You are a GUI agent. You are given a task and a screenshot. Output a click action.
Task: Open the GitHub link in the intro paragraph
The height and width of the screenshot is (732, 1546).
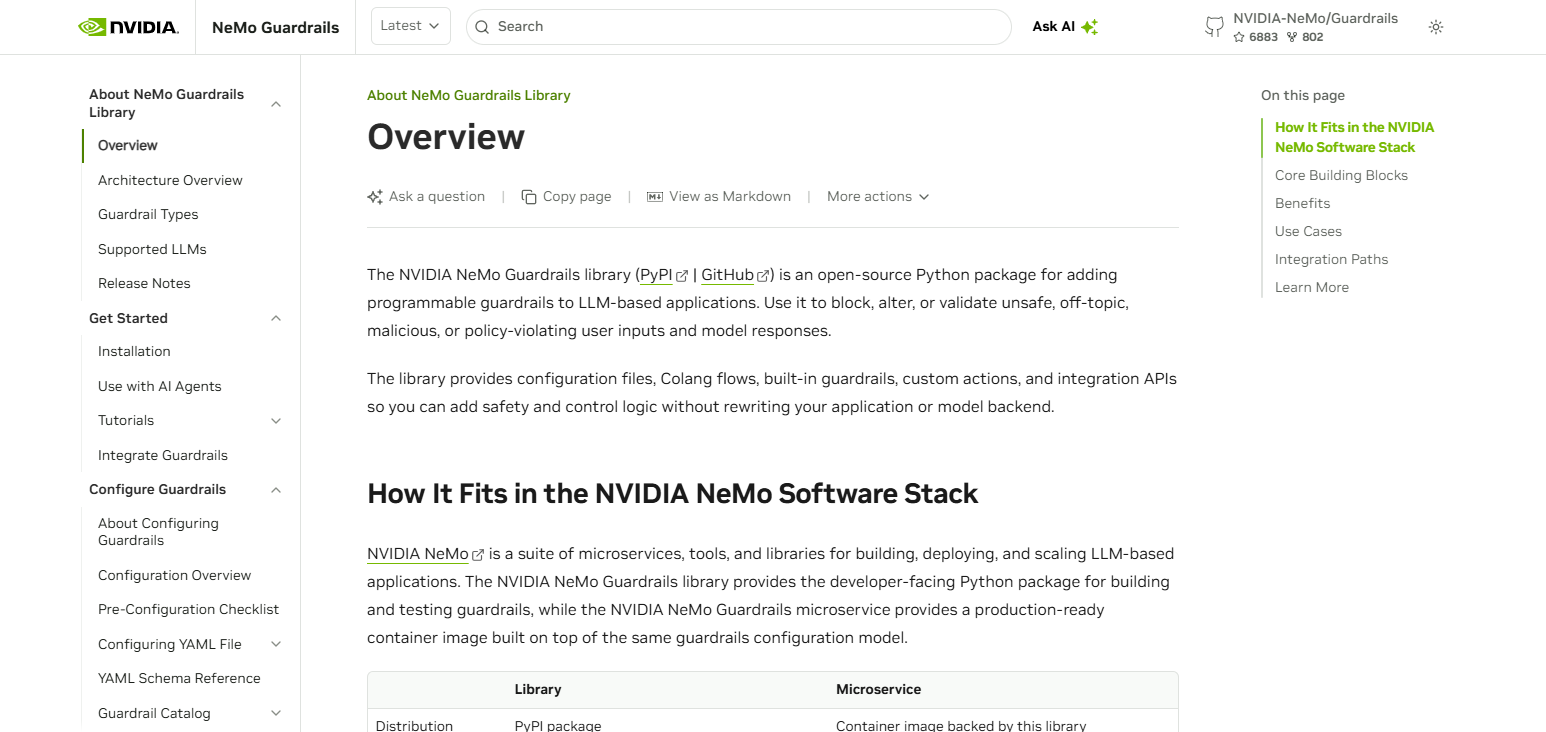click(x=728, y=275)
